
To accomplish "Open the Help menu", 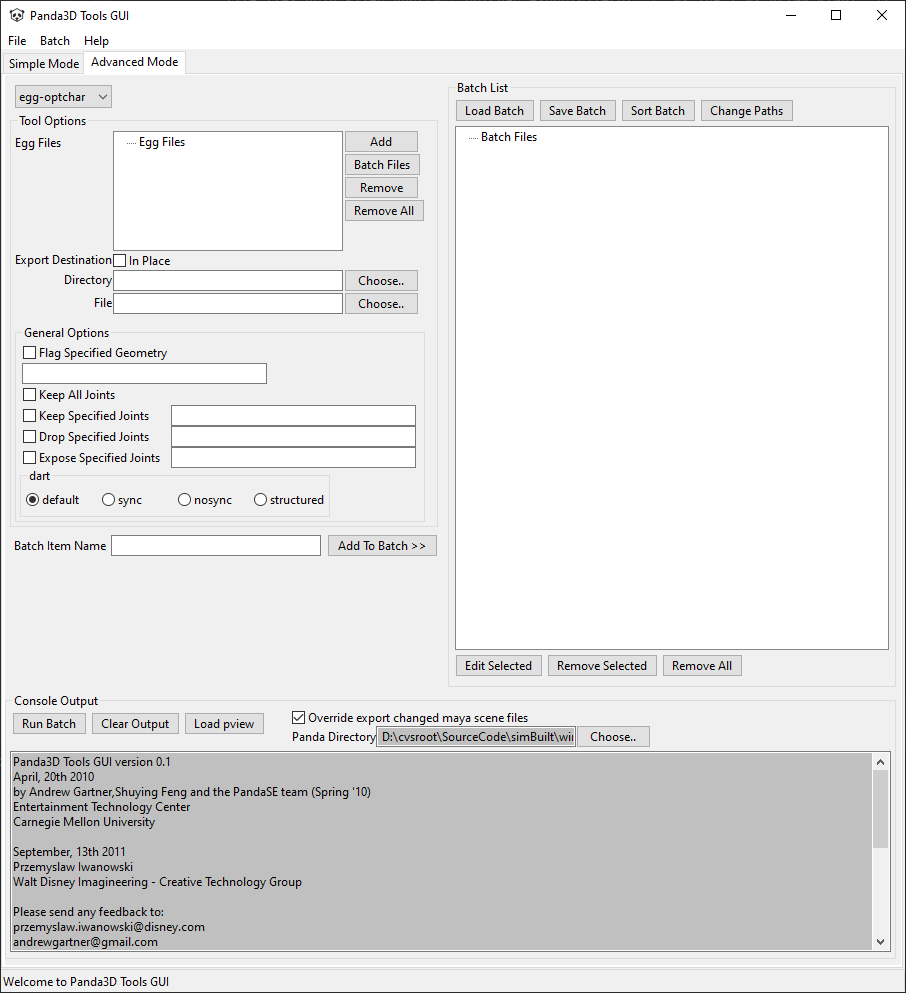I will [96, 41].
